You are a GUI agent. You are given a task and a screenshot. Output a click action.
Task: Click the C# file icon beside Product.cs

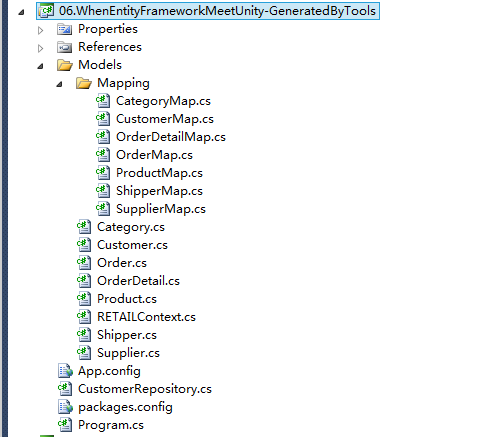(84, 299)
